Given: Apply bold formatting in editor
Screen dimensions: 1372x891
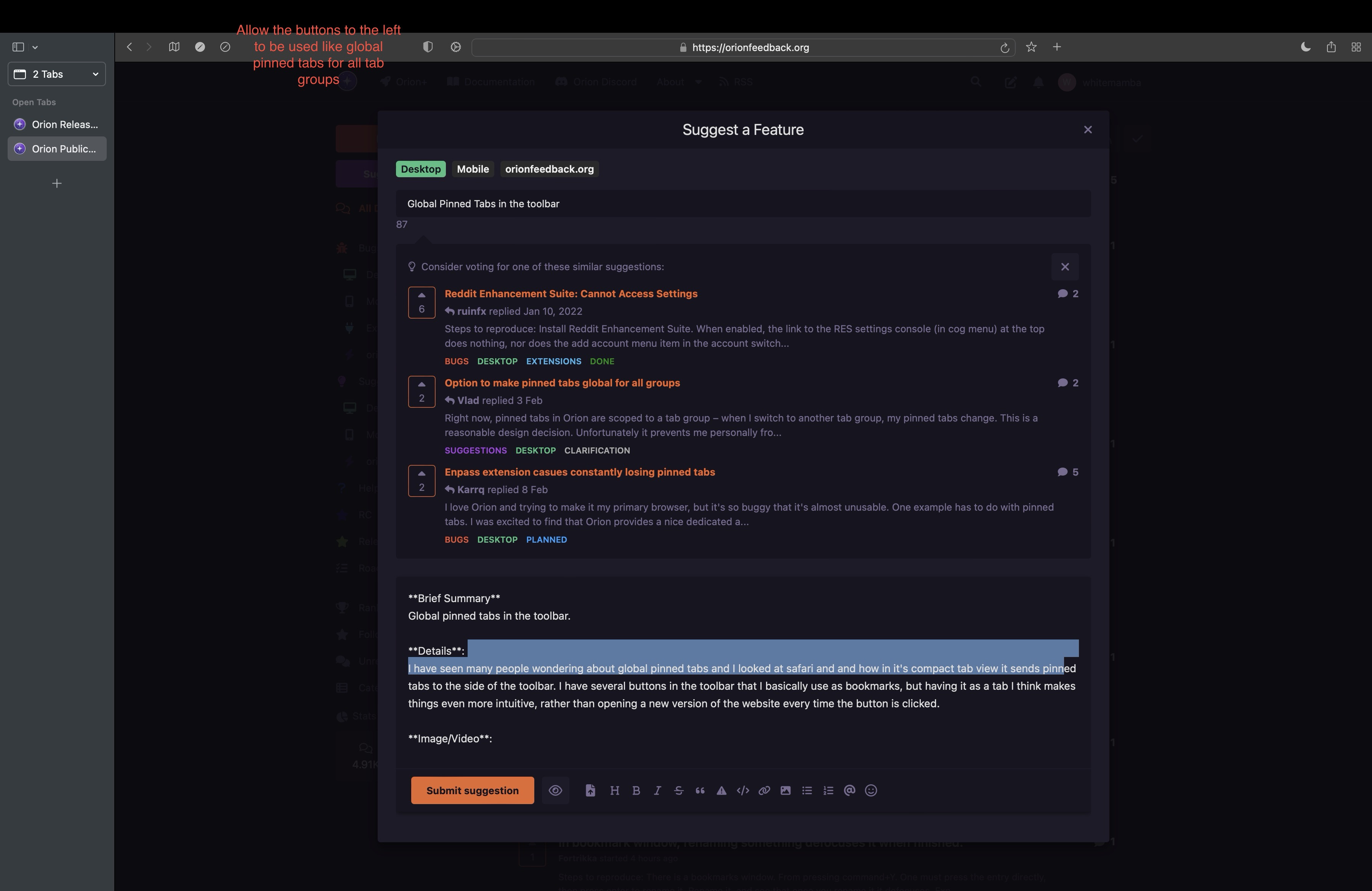Looking at the screenshot, I should click(636, 791).
